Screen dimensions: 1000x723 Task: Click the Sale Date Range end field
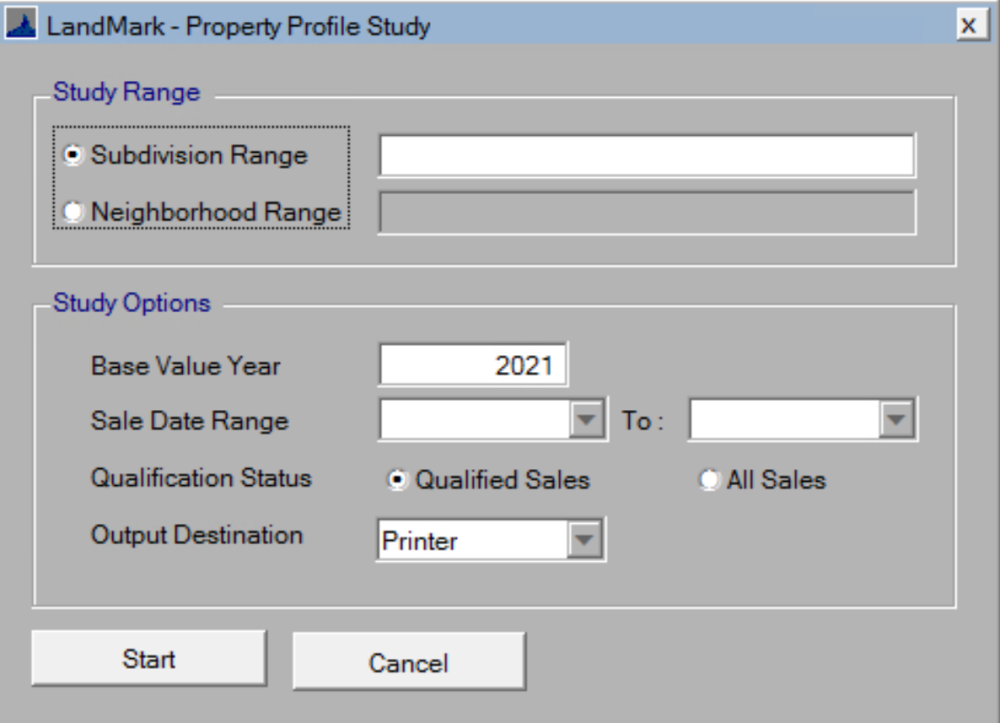[x=783, y=420]
